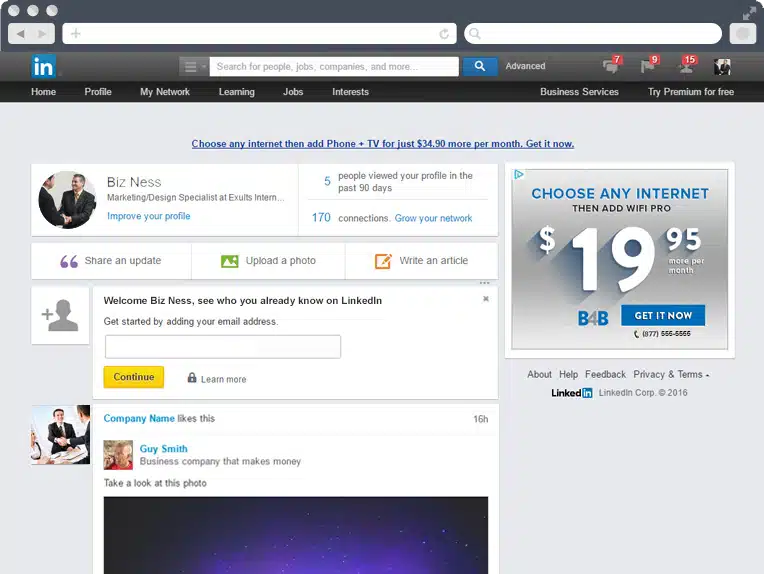
Task: Click the Biz Ness profile photo
Action: tap(67, 200)
